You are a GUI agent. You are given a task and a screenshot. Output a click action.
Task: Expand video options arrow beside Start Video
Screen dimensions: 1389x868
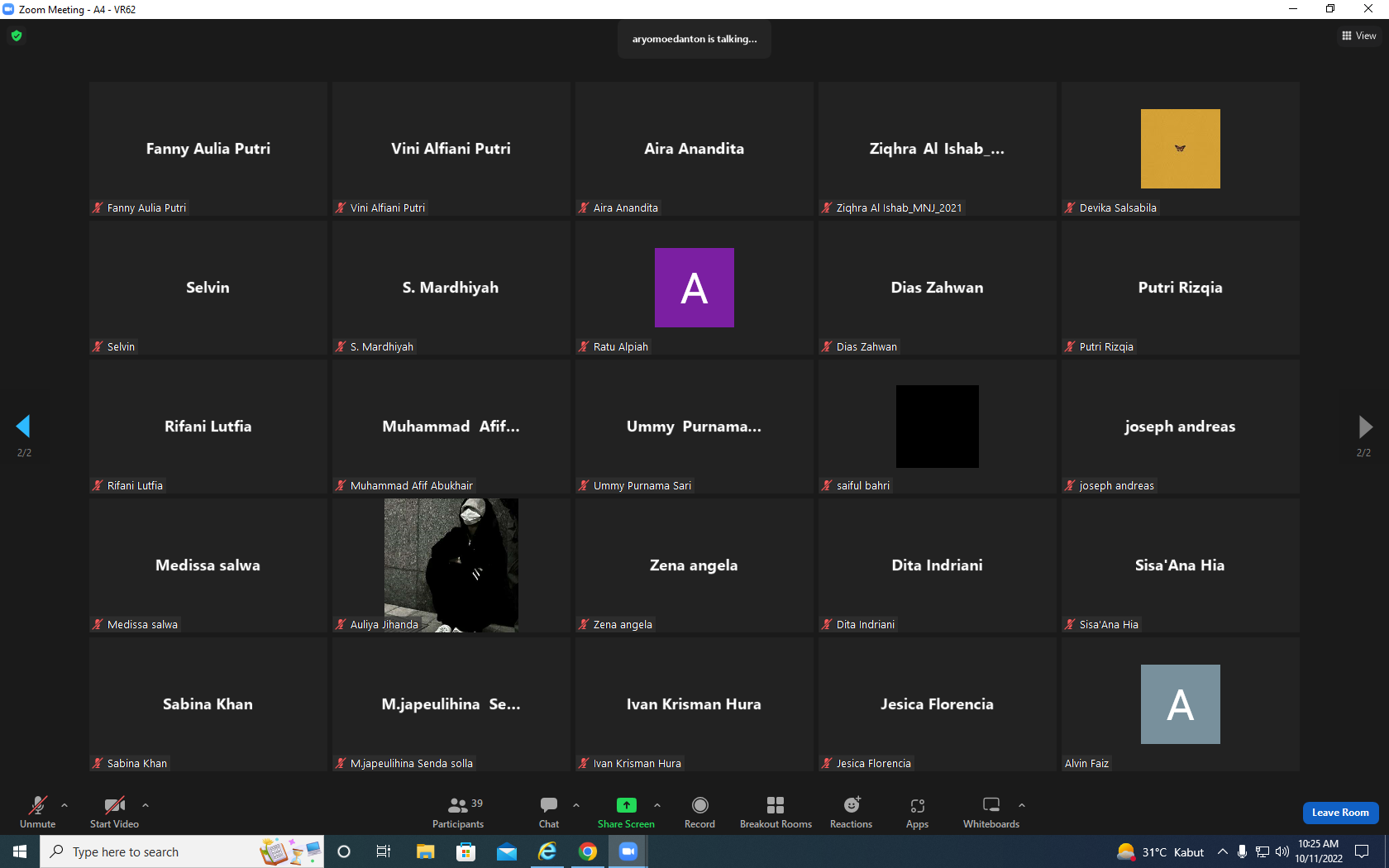[146, 804]
